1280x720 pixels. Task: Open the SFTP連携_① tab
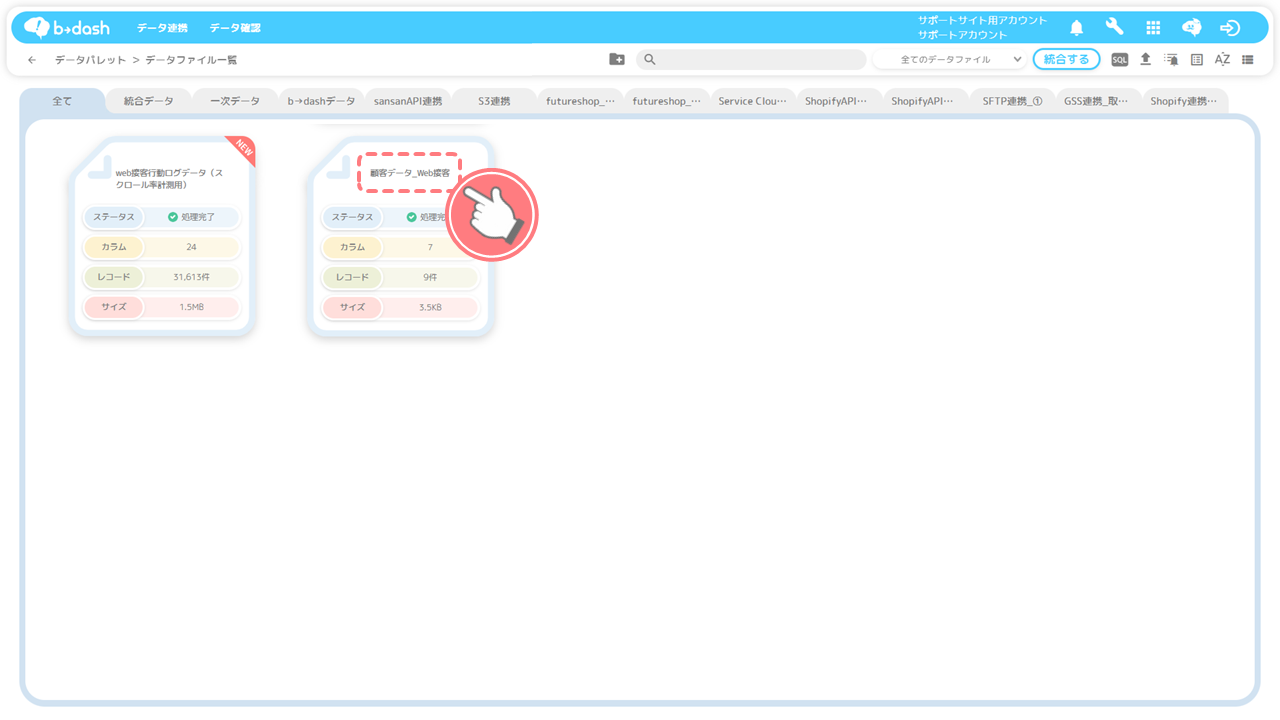[1012, 101]
